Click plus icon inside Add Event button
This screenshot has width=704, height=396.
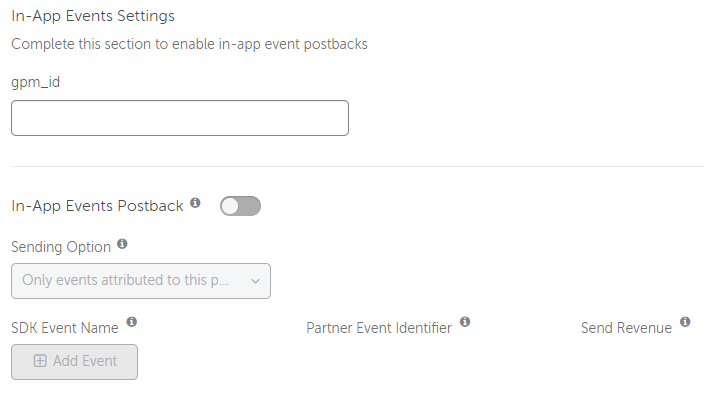[x=40, y=361]
